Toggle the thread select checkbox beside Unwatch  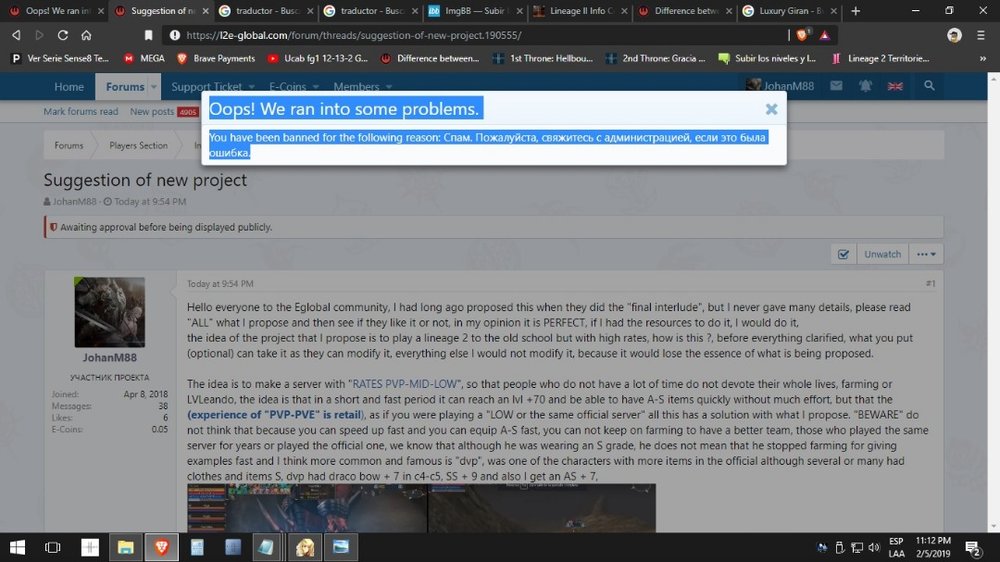point(843,254)
